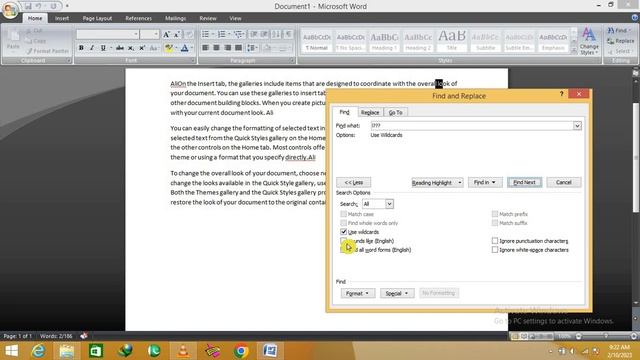Viewport: 640px width, 360px height.
Task: Click the No Formatting button
Action: point(439,293)
